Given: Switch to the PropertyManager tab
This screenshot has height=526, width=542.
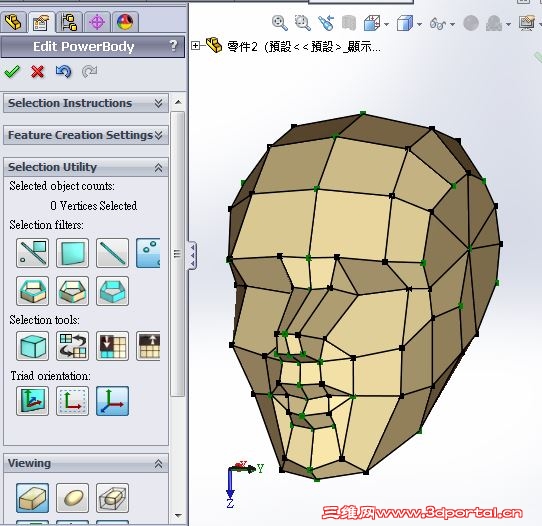Looking at the screenshot, I should [x=41, y=22].
